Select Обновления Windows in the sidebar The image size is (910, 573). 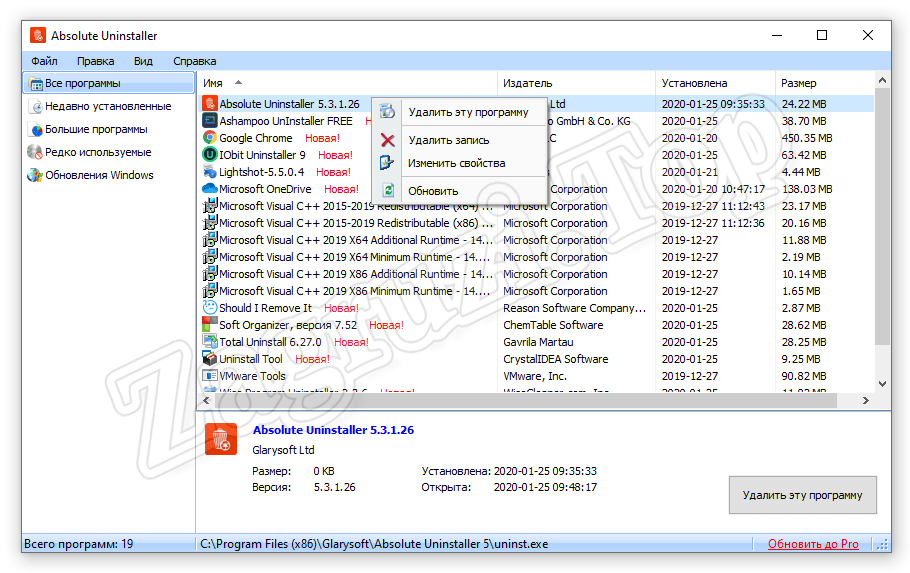(x=99, y=175)
